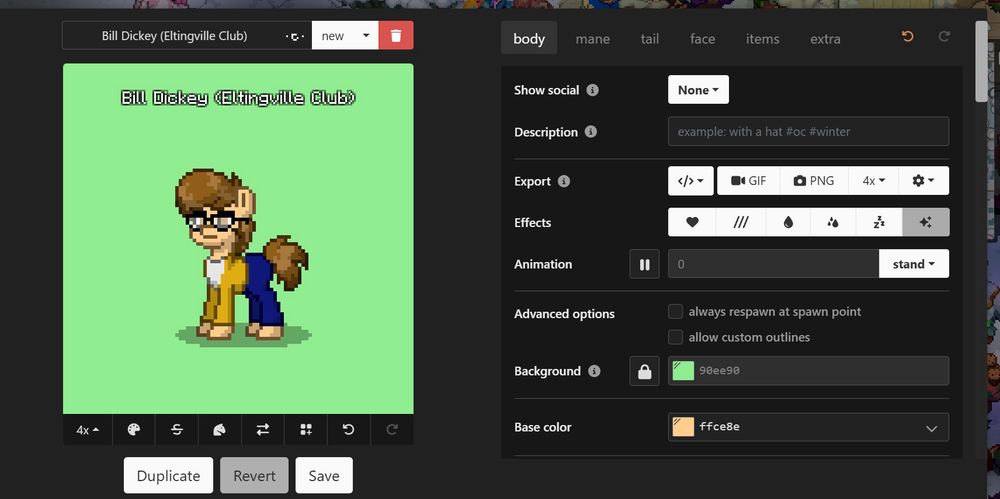Screen dimensions: 1000x499
Task: Open the Show social info icon
Action: point(592,90)
